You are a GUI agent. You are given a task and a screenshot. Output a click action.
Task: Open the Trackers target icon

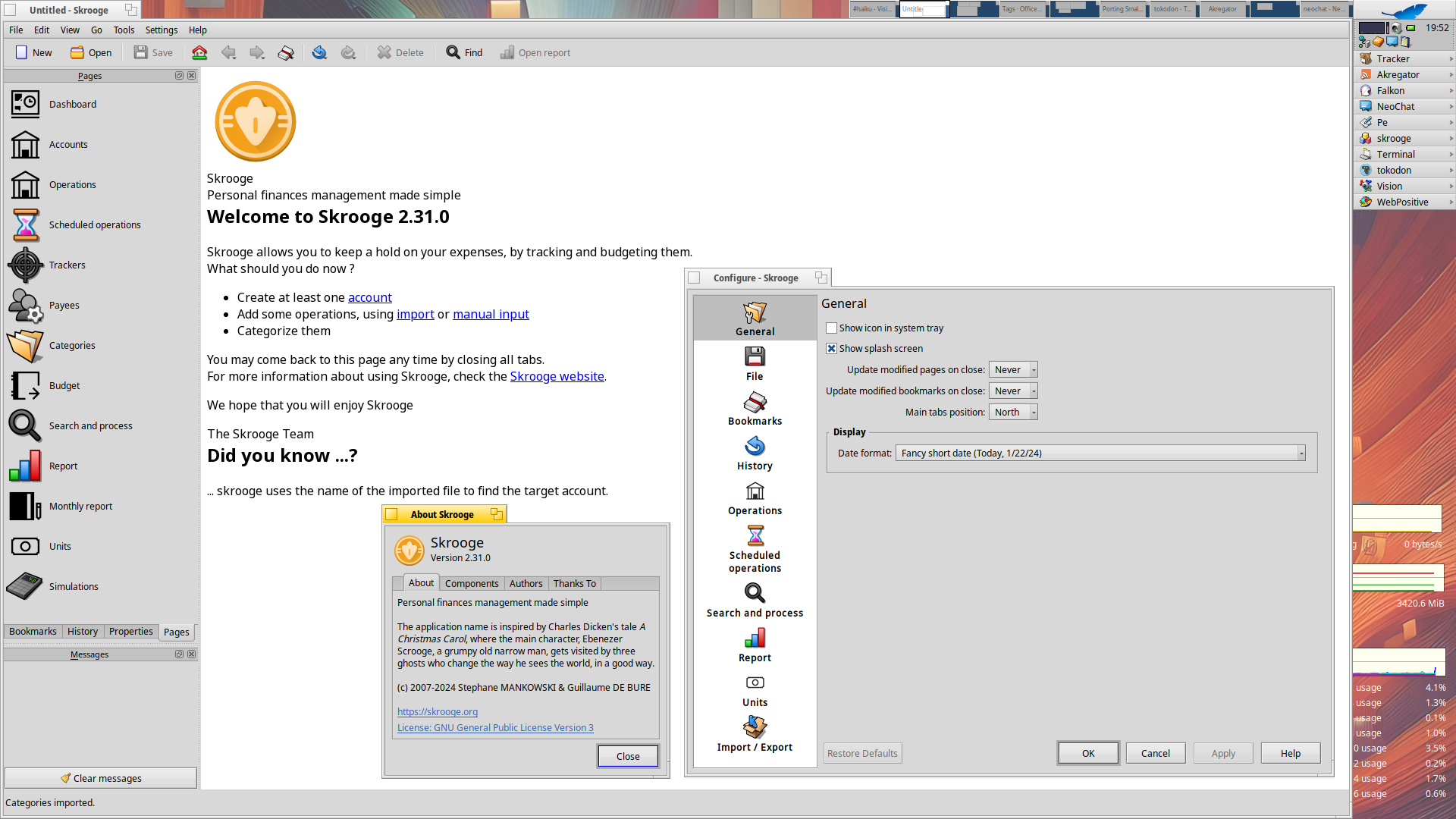(25, 265)
